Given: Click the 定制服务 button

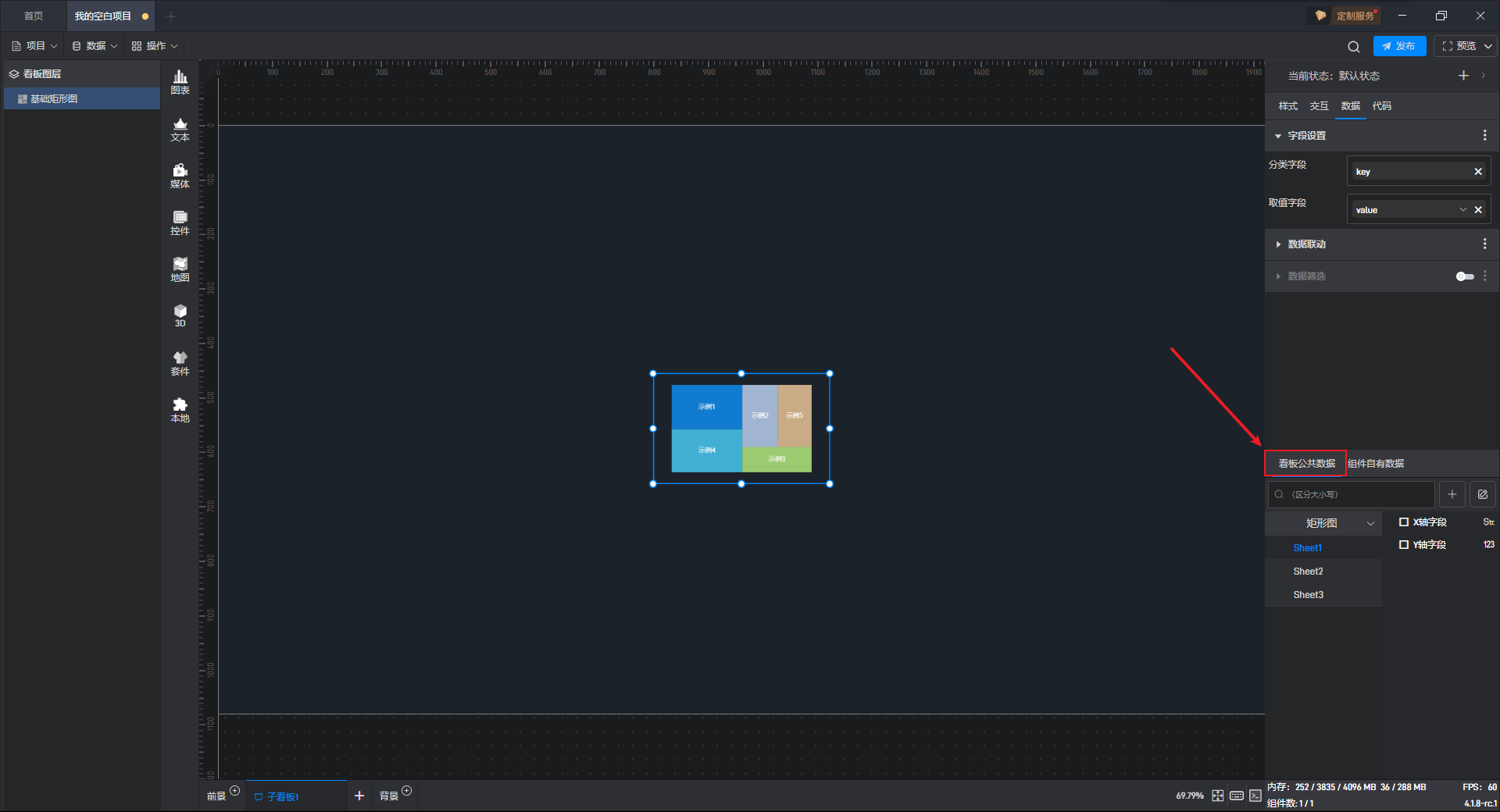Looking at the screenshot, I should click(x=1346, y=16).
